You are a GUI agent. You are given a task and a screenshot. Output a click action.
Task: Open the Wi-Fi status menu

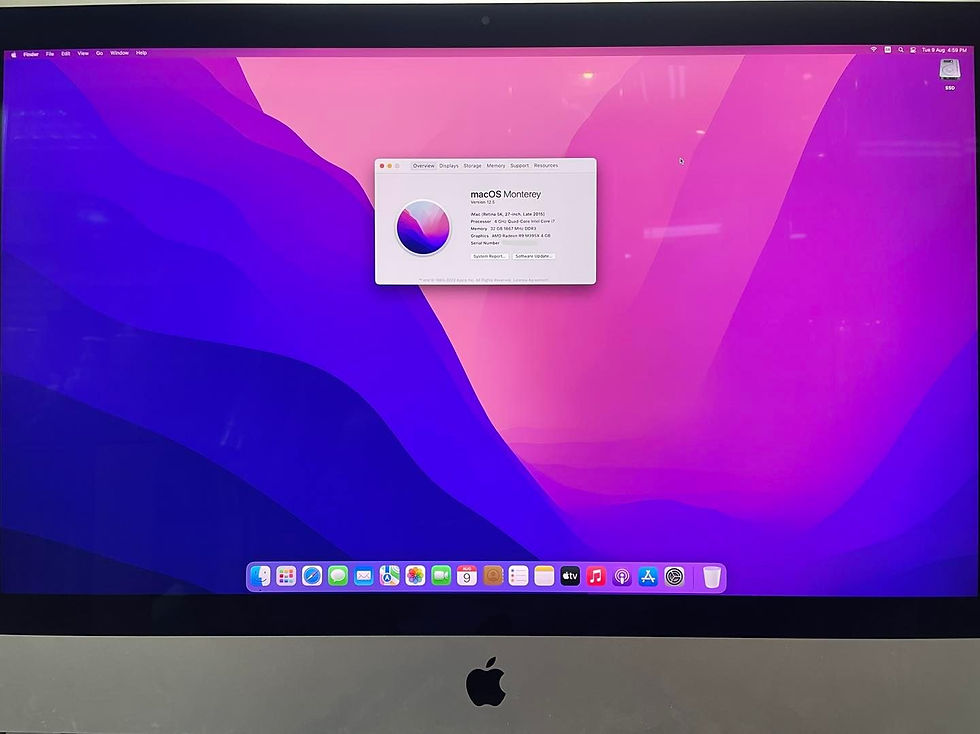(x=874, y=50)
